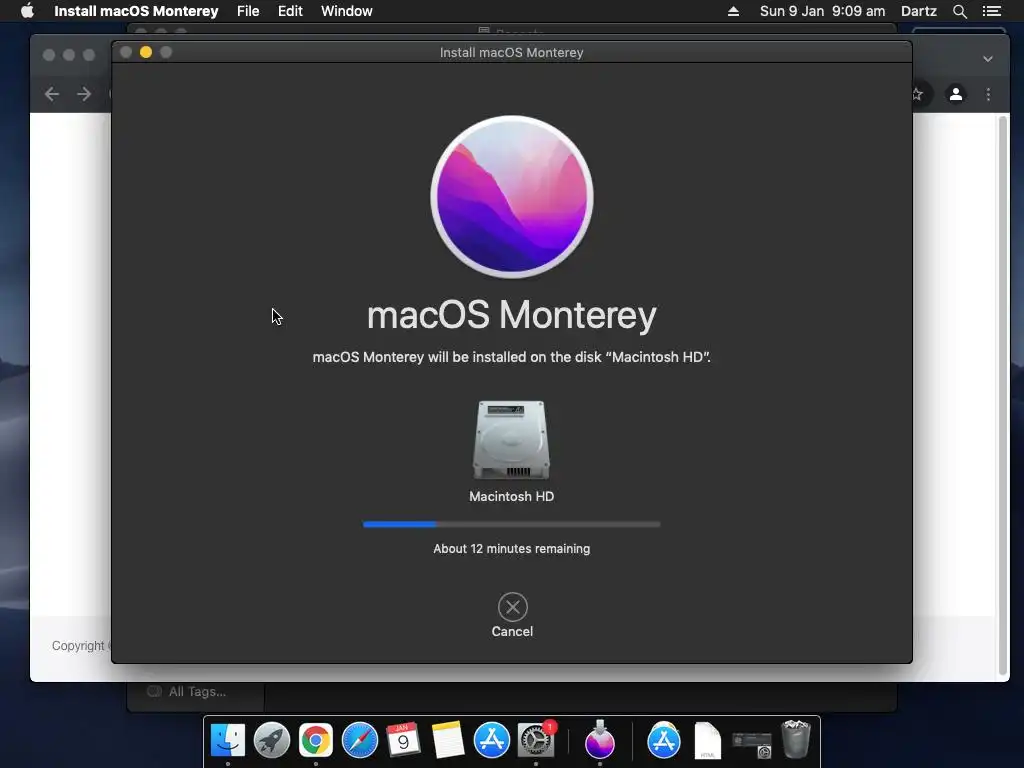The width and height of the screenshot is (1024, 768).
Task: Click All Tags in the Finder window behind
Action: [x=197, y=692]
